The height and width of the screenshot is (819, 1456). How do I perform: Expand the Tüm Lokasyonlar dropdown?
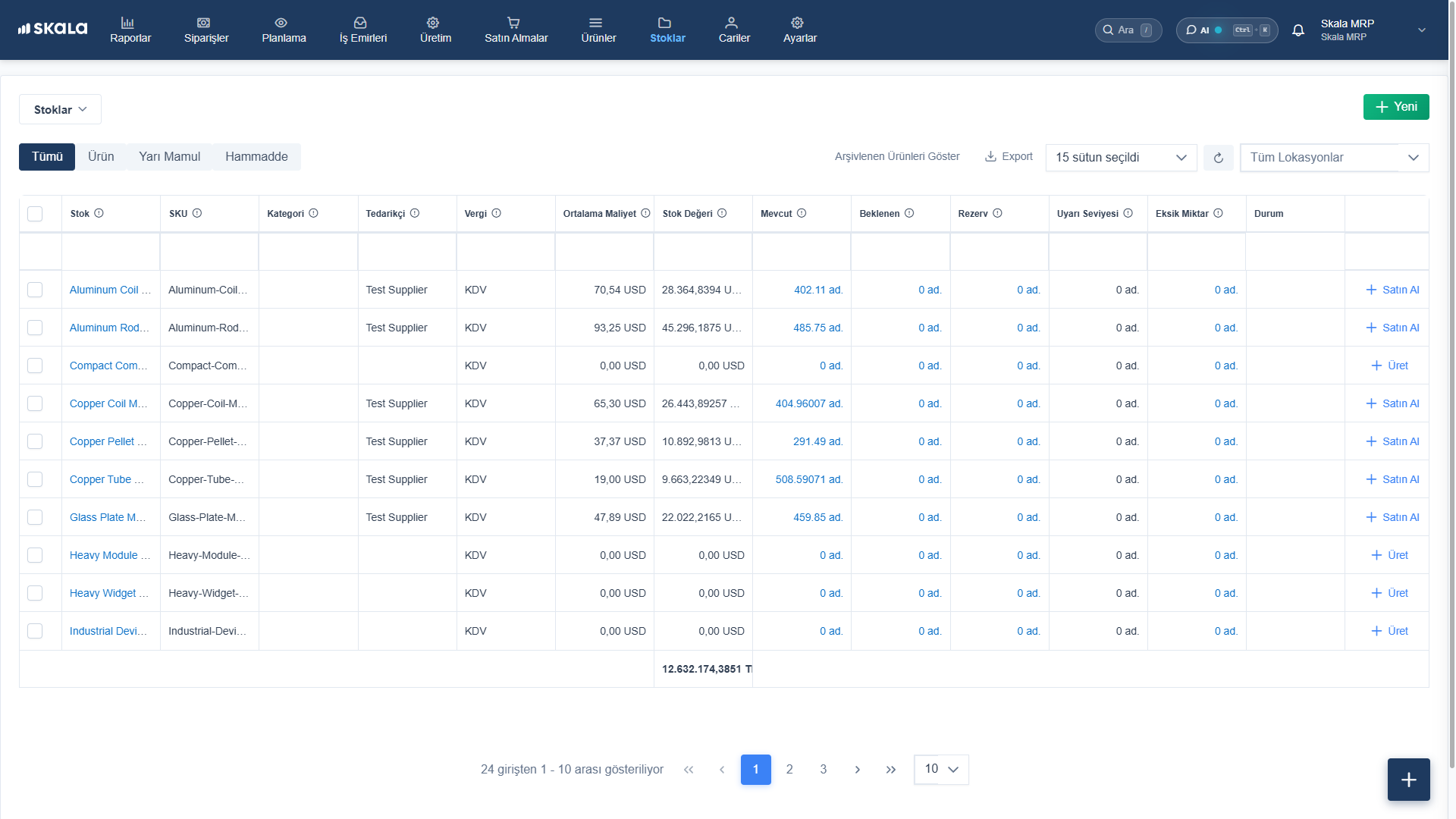pyautogui.click(x=1335, y=158)
